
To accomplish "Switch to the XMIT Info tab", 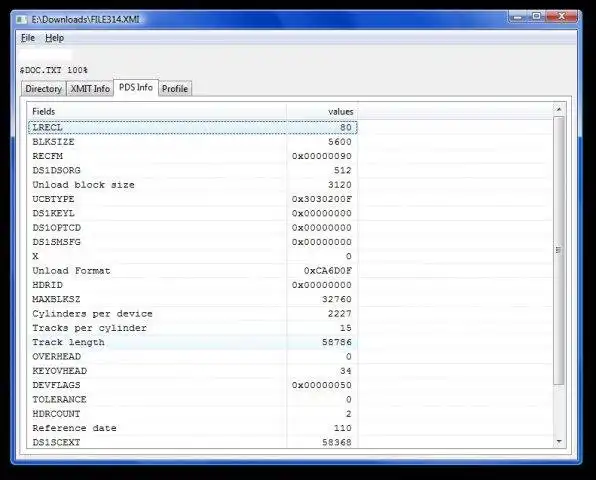I will pos(90,89).
